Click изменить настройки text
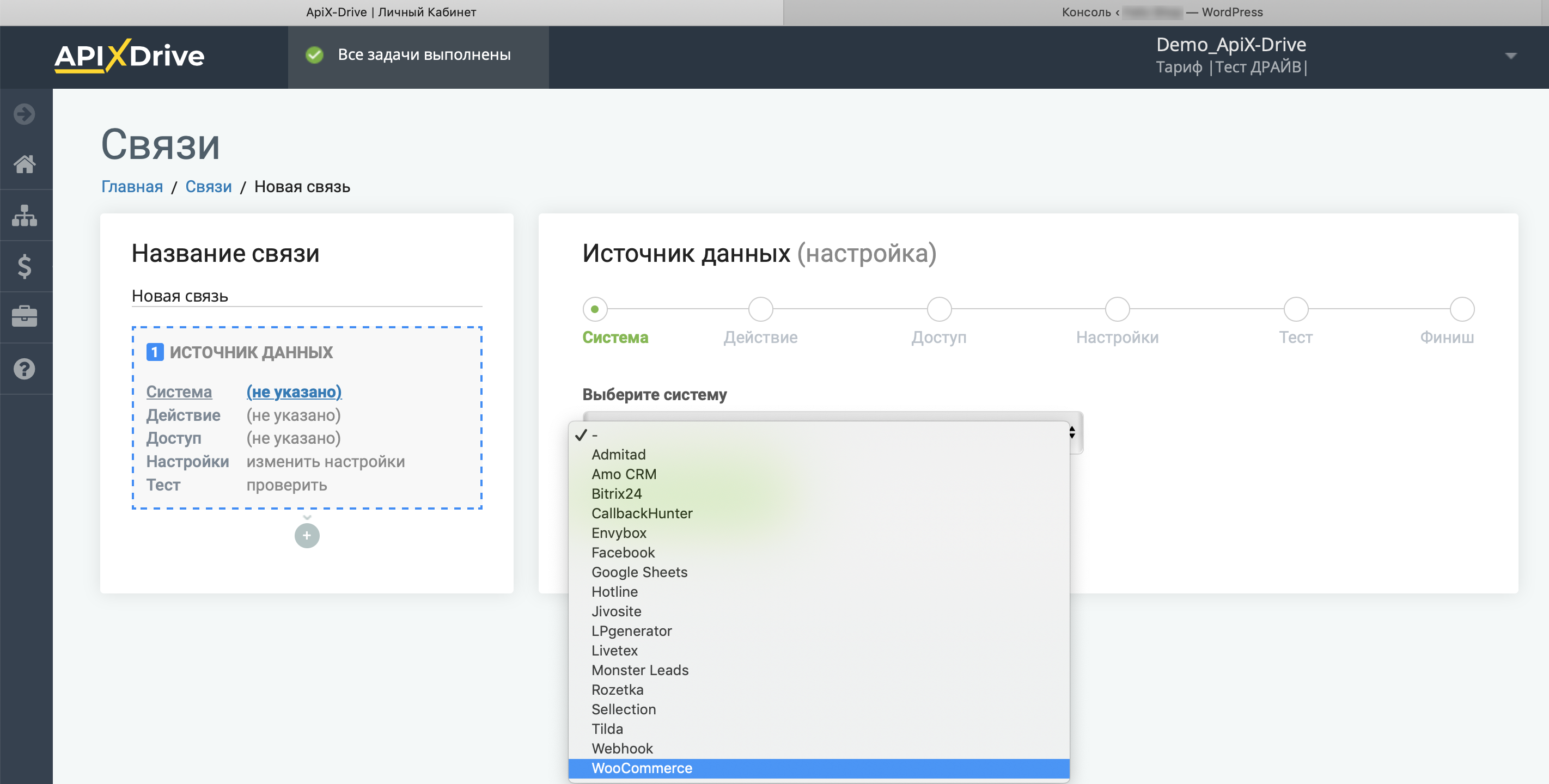This screenshot has width=1549, height=784. point(326,461)
